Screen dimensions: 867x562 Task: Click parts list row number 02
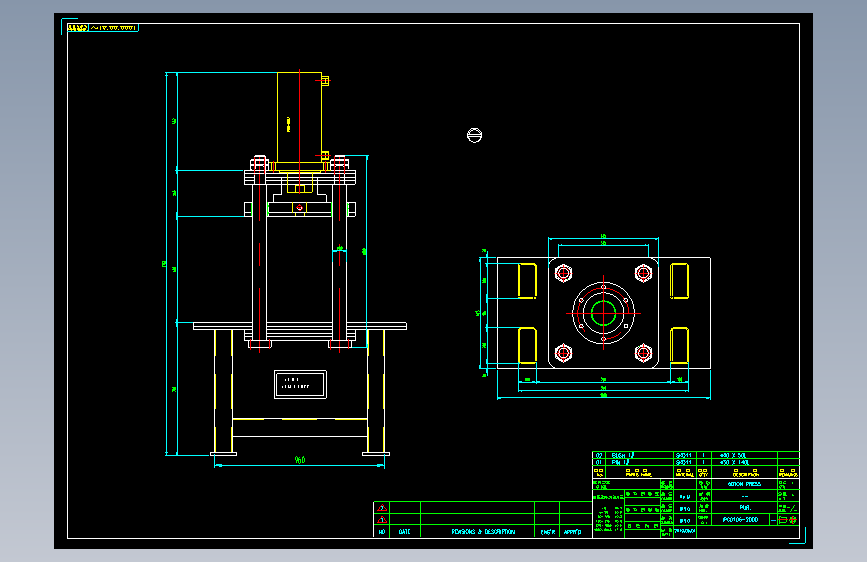coord(598,456)
